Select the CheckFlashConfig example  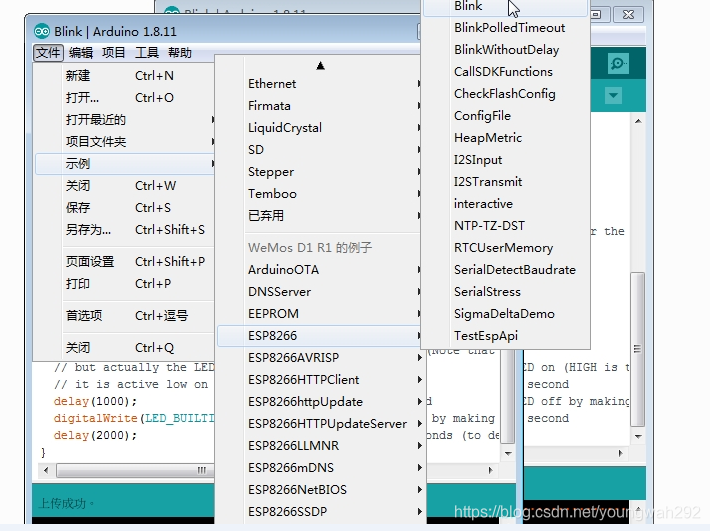point(506,94)
